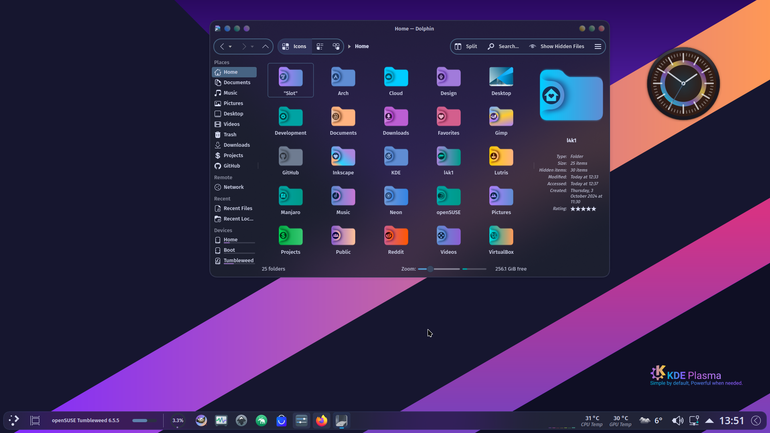Select the "Slot" folder icon

pos(291,78)
